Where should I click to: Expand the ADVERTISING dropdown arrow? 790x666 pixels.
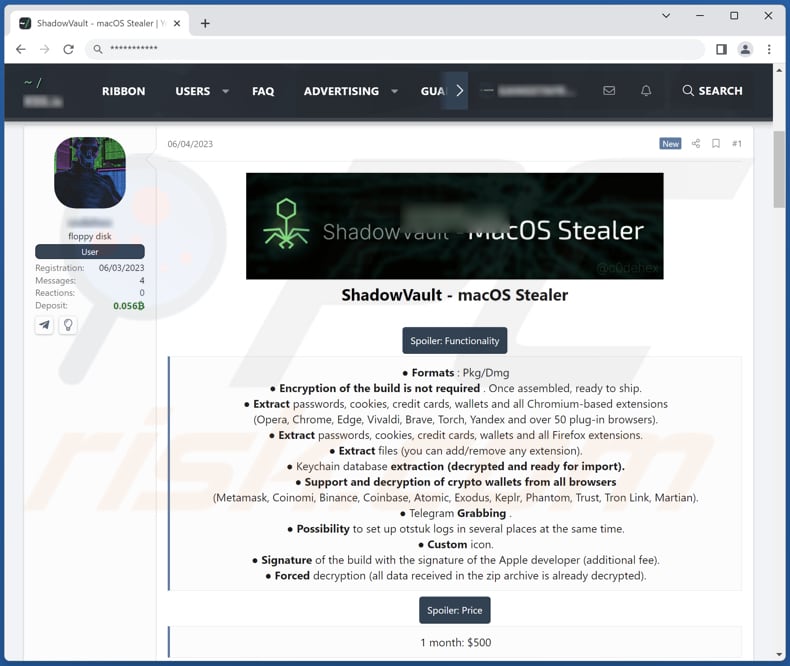coord(394,91)
